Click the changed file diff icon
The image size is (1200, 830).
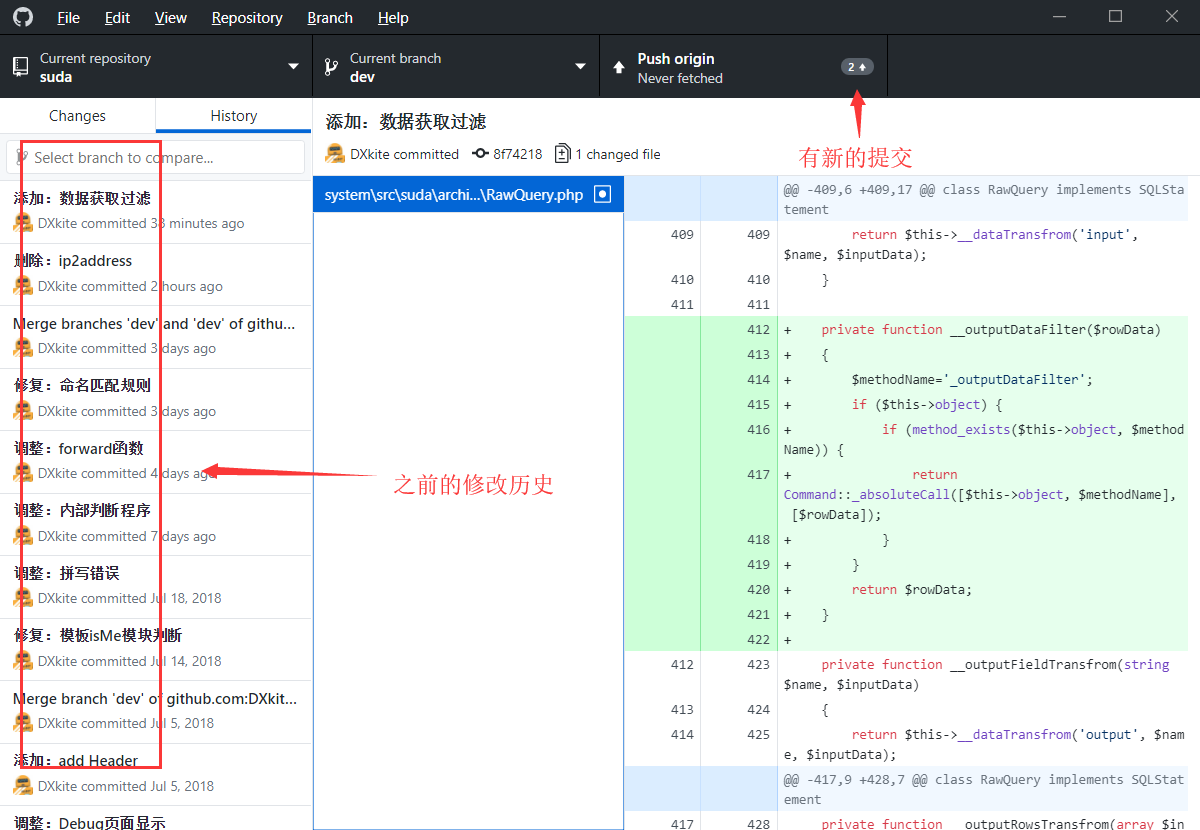tap(563, 154)
